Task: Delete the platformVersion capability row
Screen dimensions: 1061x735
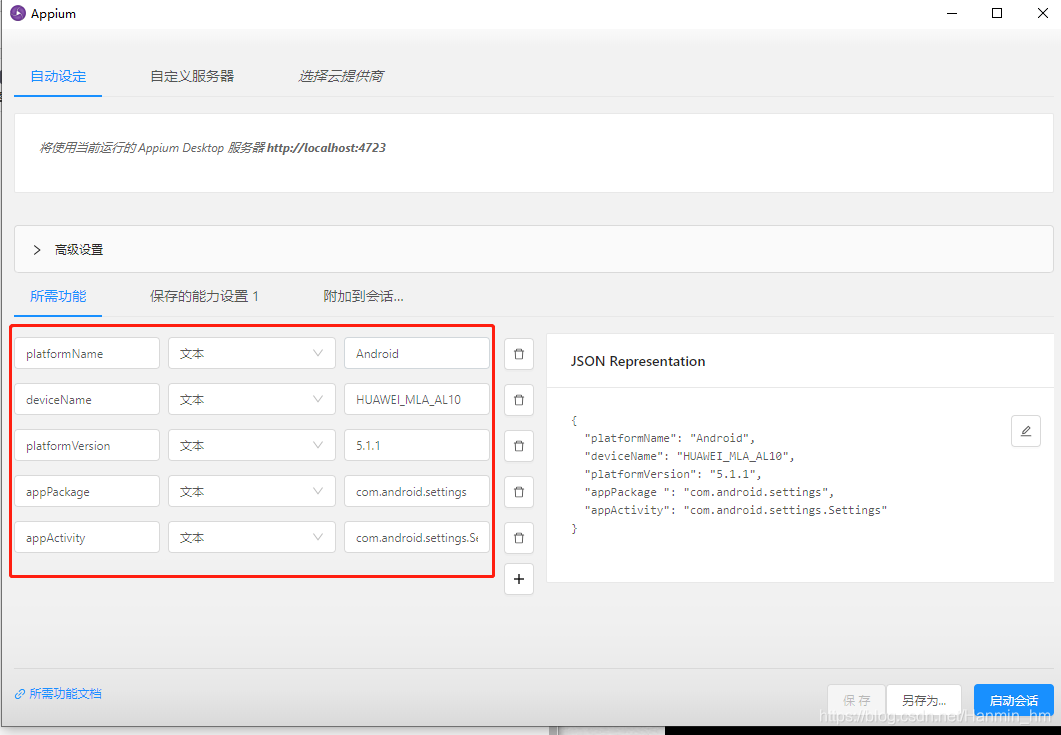Action: tap(519, 446)
